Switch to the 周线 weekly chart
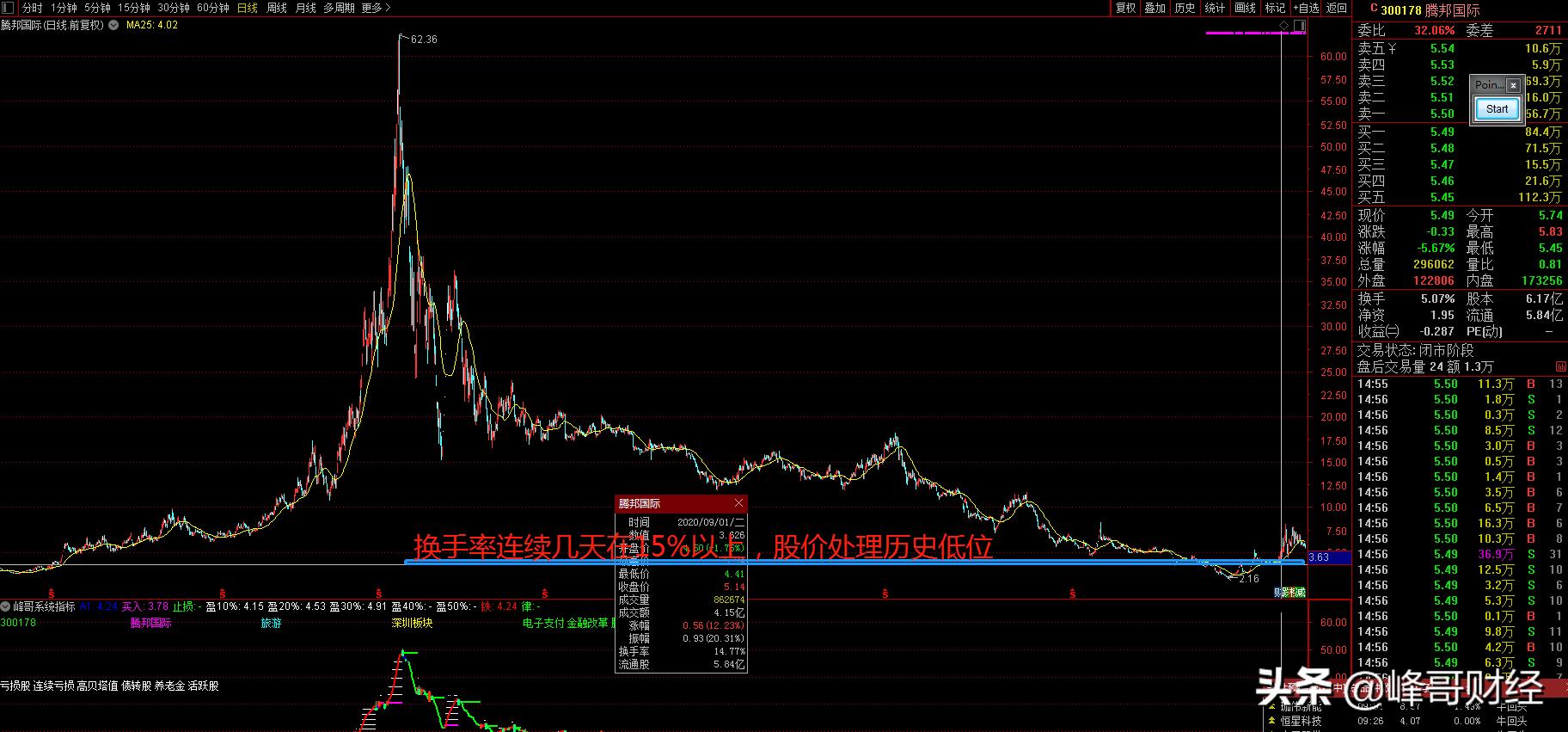The height and width of the screenshot is (732, 1568). pos(277,8)
